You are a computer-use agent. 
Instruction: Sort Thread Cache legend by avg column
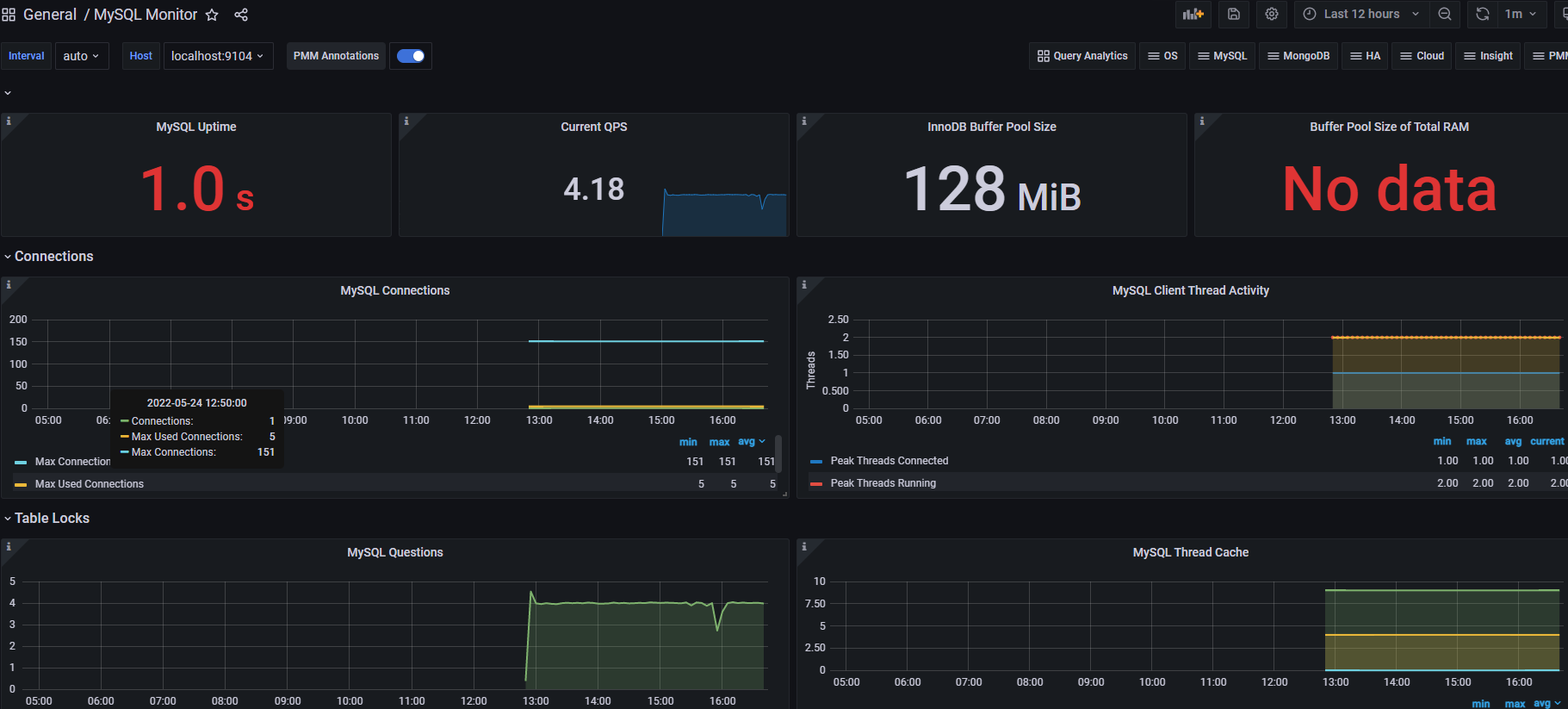point(1542,704)
